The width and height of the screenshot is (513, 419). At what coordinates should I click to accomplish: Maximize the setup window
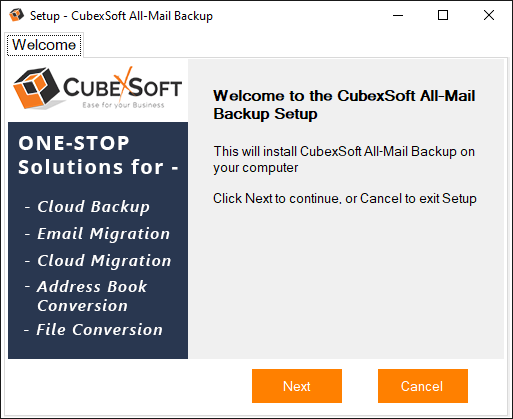coord(443,15)
